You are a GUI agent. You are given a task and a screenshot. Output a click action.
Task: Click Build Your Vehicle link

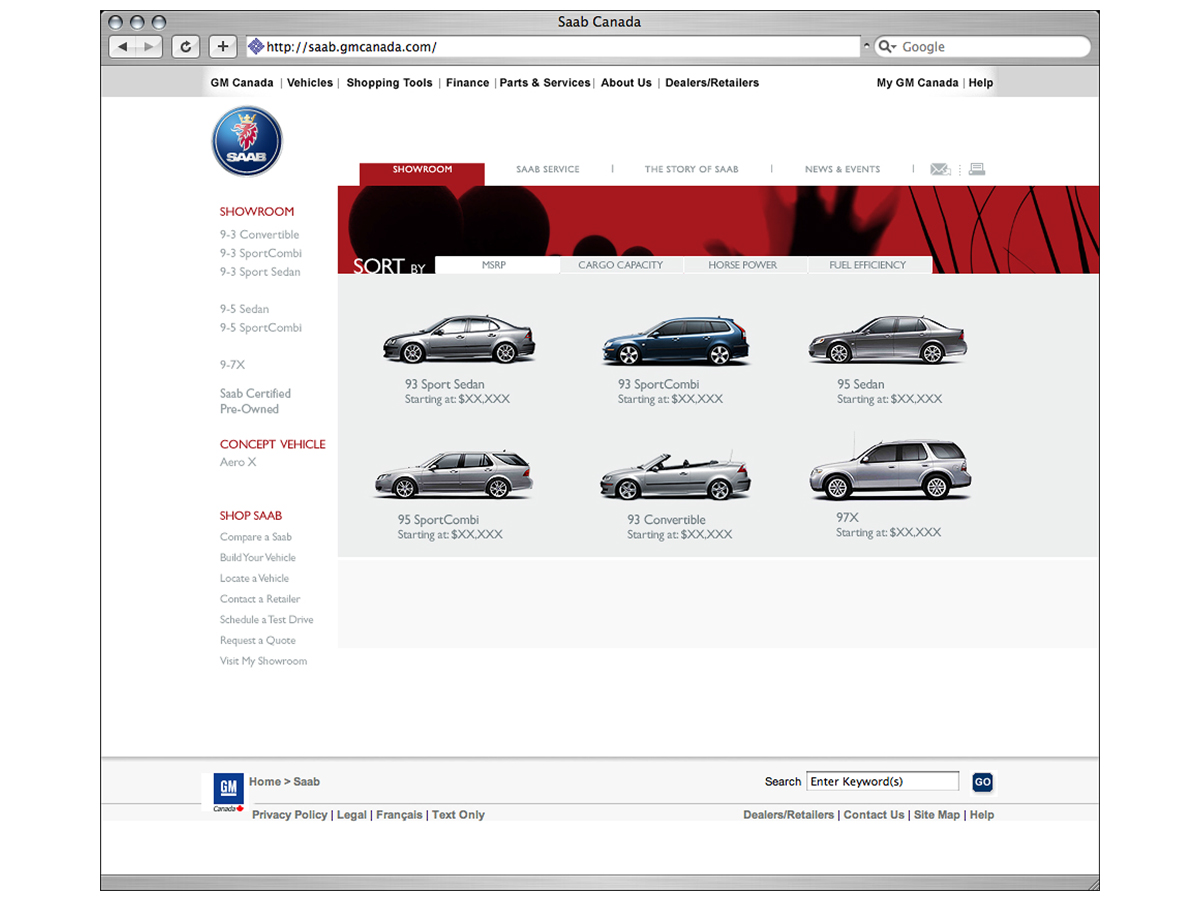pyautogui.click(x=258, y=558)
